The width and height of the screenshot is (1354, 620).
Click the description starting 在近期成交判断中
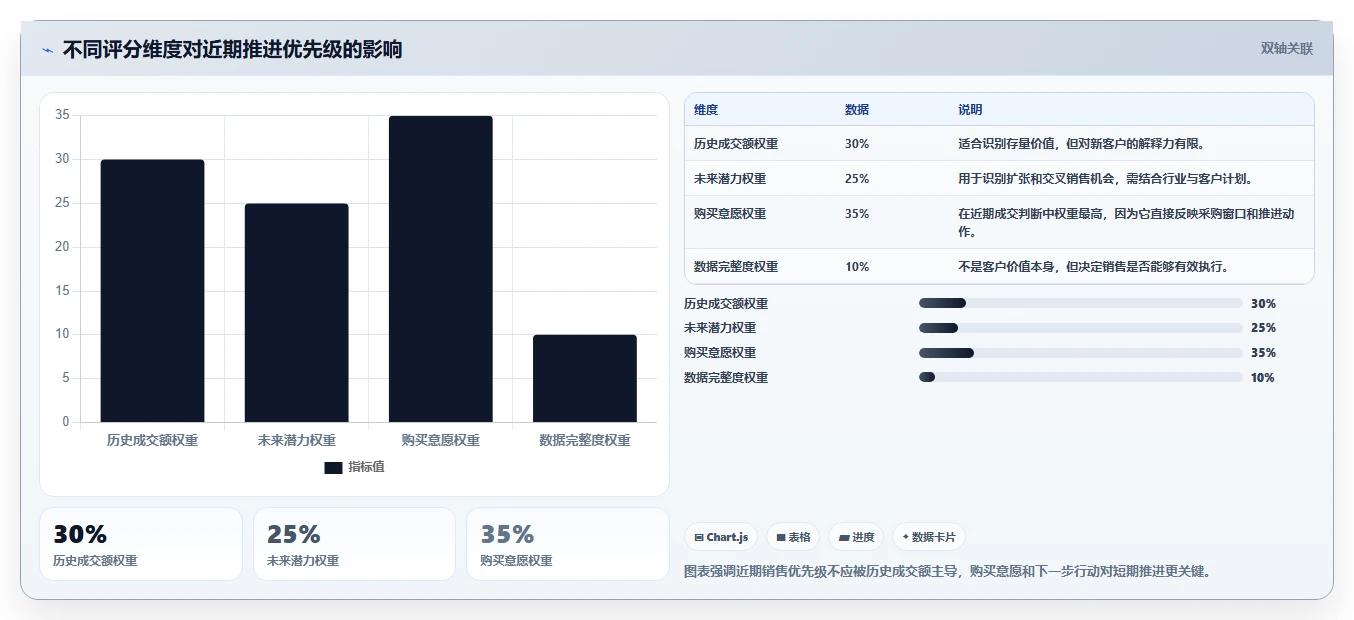coord(1126,223)
